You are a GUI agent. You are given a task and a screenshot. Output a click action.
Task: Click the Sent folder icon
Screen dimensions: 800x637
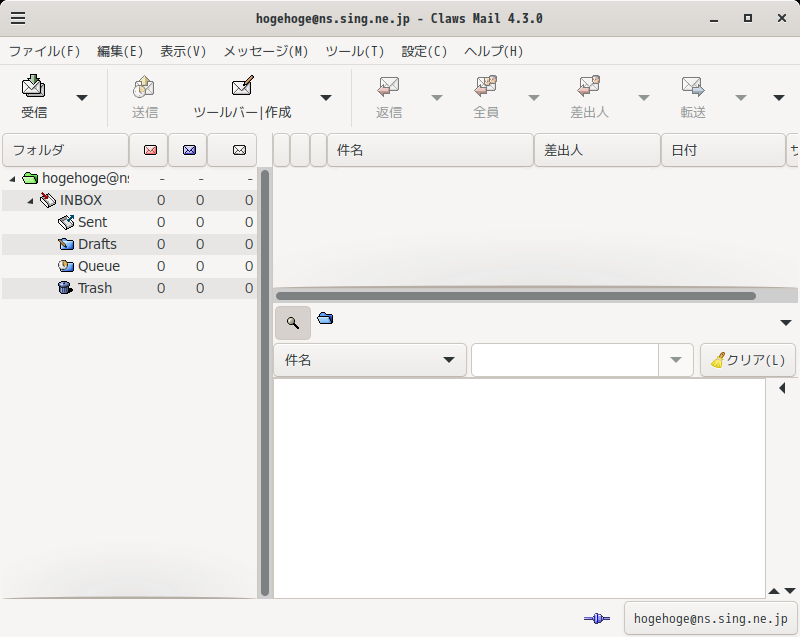pyautogui.click(x=66, y=222)
